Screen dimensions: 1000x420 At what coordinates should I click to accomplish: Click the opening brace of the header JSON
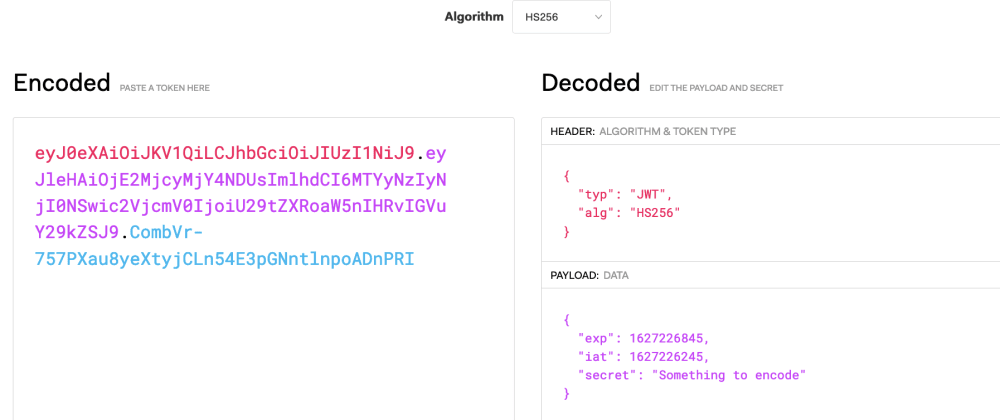coord(567,177)
